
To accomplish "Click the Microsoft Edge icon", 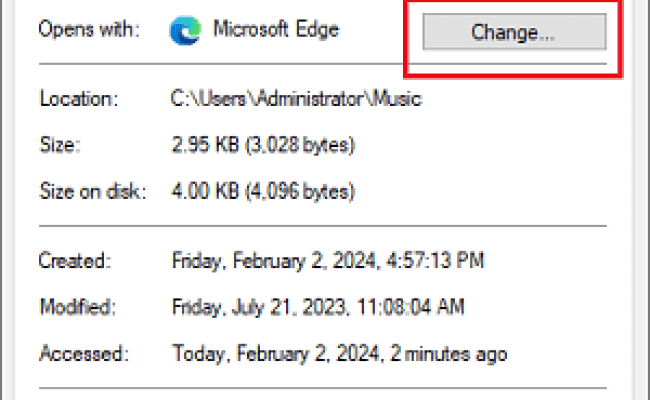I will [x=186, y=29].
